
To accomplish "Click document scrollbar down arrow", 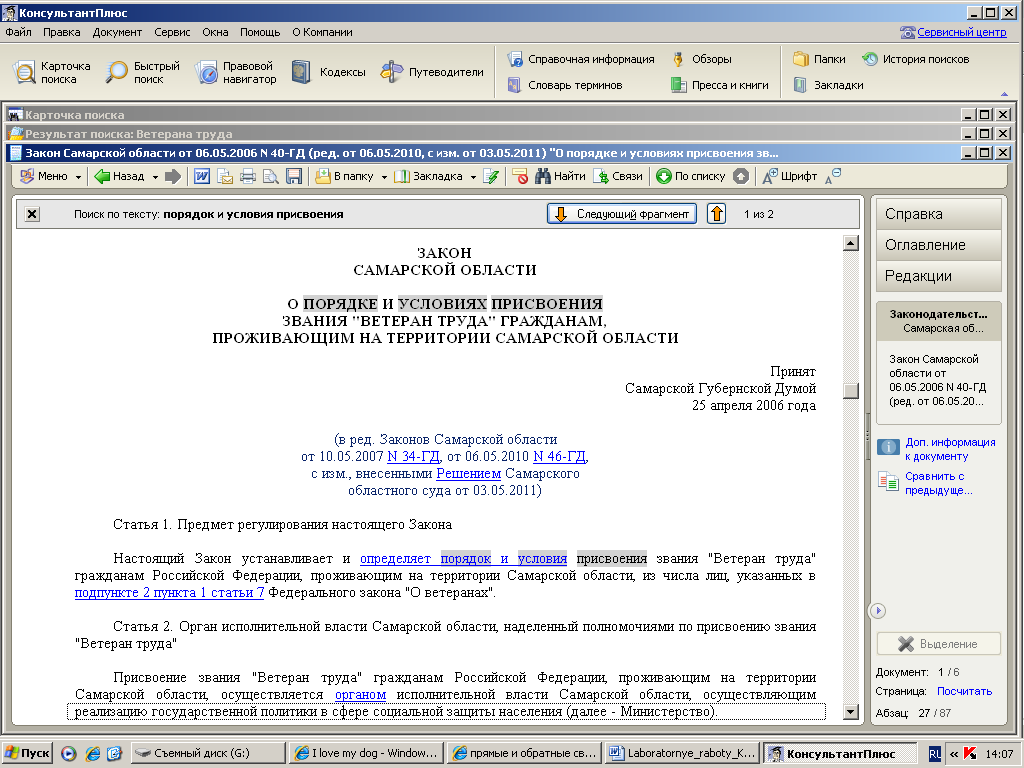I will [x=851, y=712].
